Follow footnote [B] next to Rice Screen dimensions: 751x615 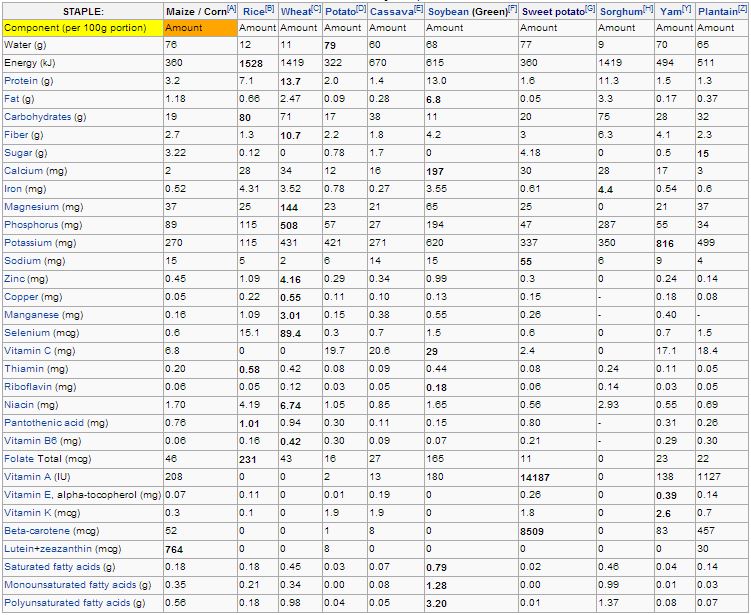pos(270,9)
